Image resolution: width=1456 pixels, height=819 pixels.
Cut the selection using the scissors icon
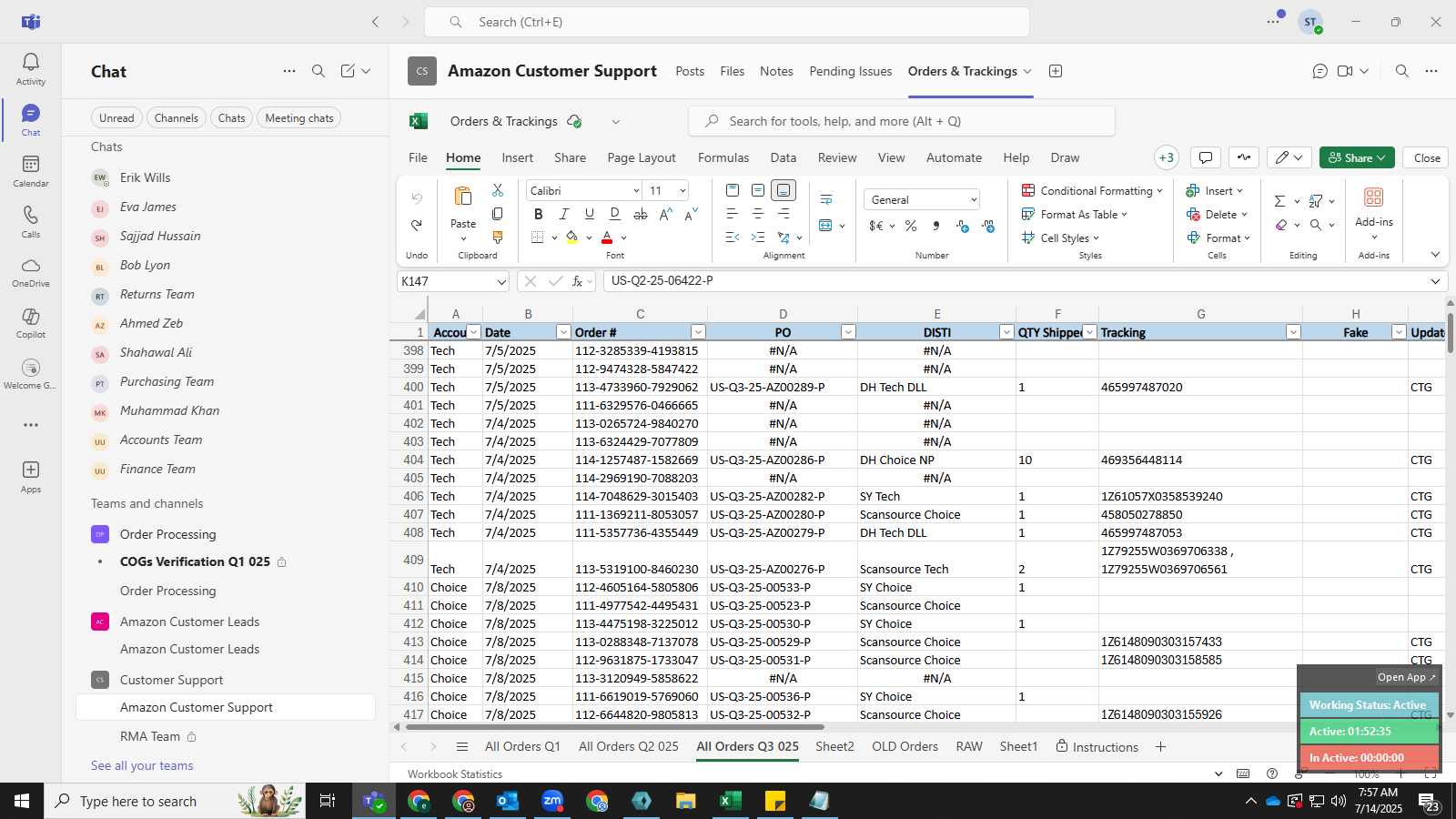pyautogui.click(x=498, y=190)
